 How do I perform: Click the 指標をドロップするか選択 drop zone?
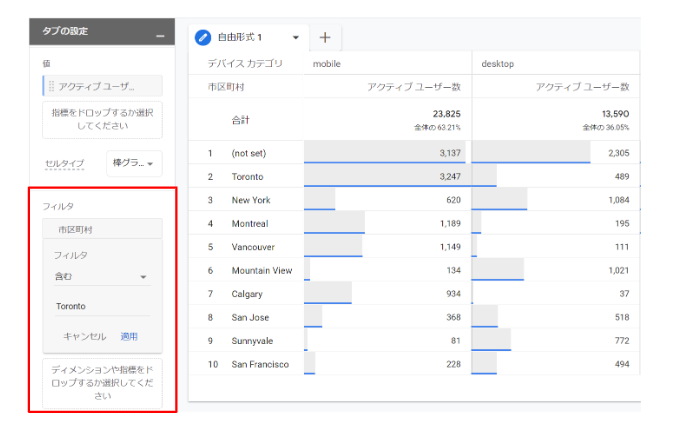click(x=102, y=120)
